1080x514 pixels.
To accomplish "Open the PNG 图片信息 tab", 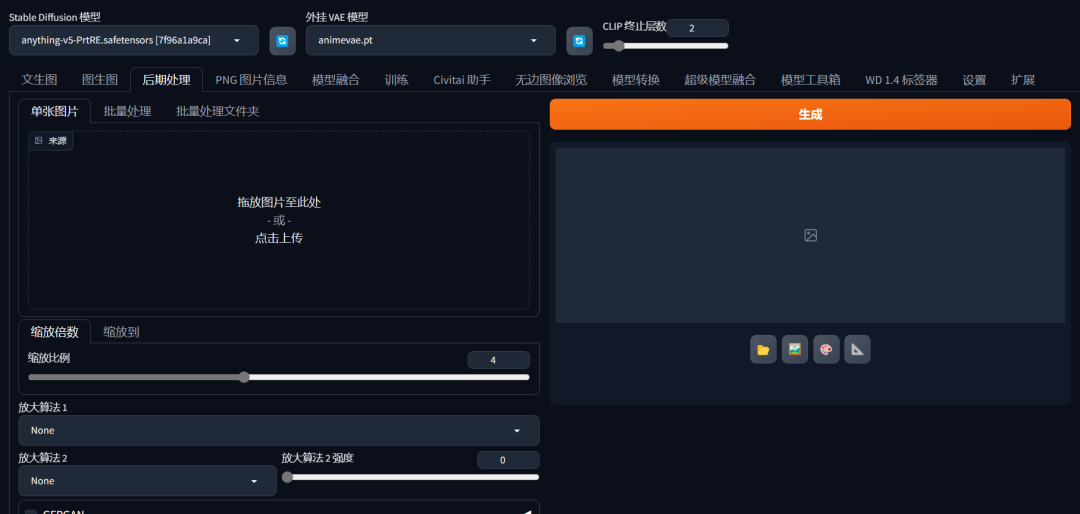I will (x=251, y=80).
